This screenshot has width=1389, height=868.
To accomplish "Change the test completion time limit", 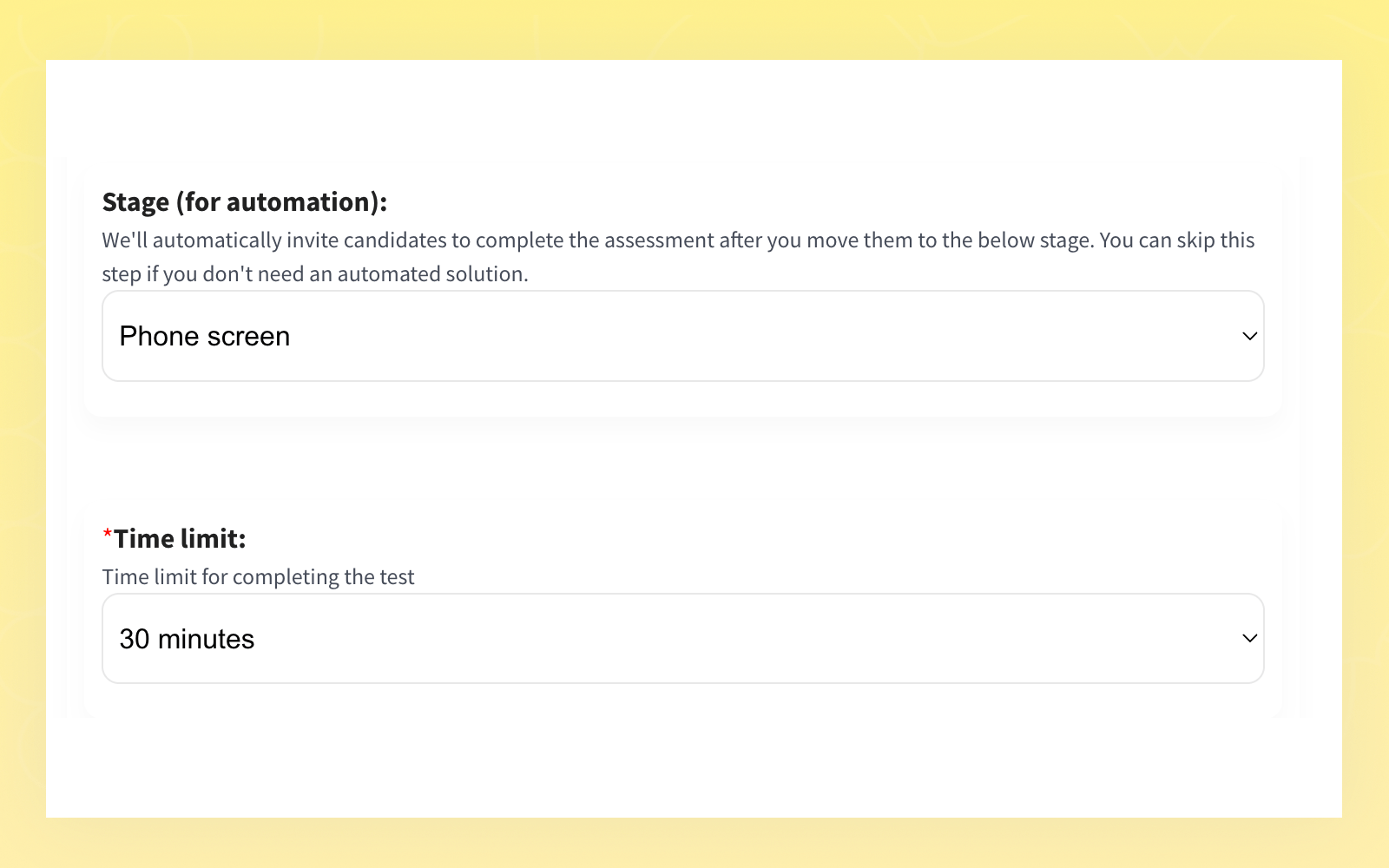I will click(682, 638).
